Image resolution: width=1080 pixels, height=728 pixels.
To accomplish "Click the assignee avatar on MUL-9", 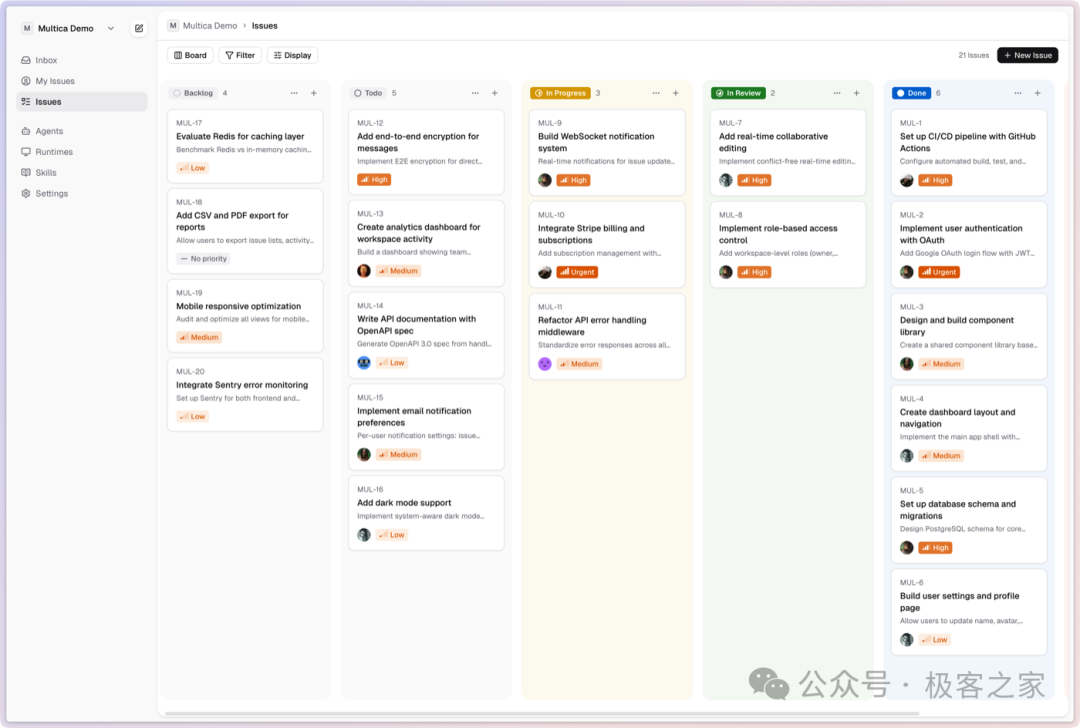I will [x=545, y=180].
